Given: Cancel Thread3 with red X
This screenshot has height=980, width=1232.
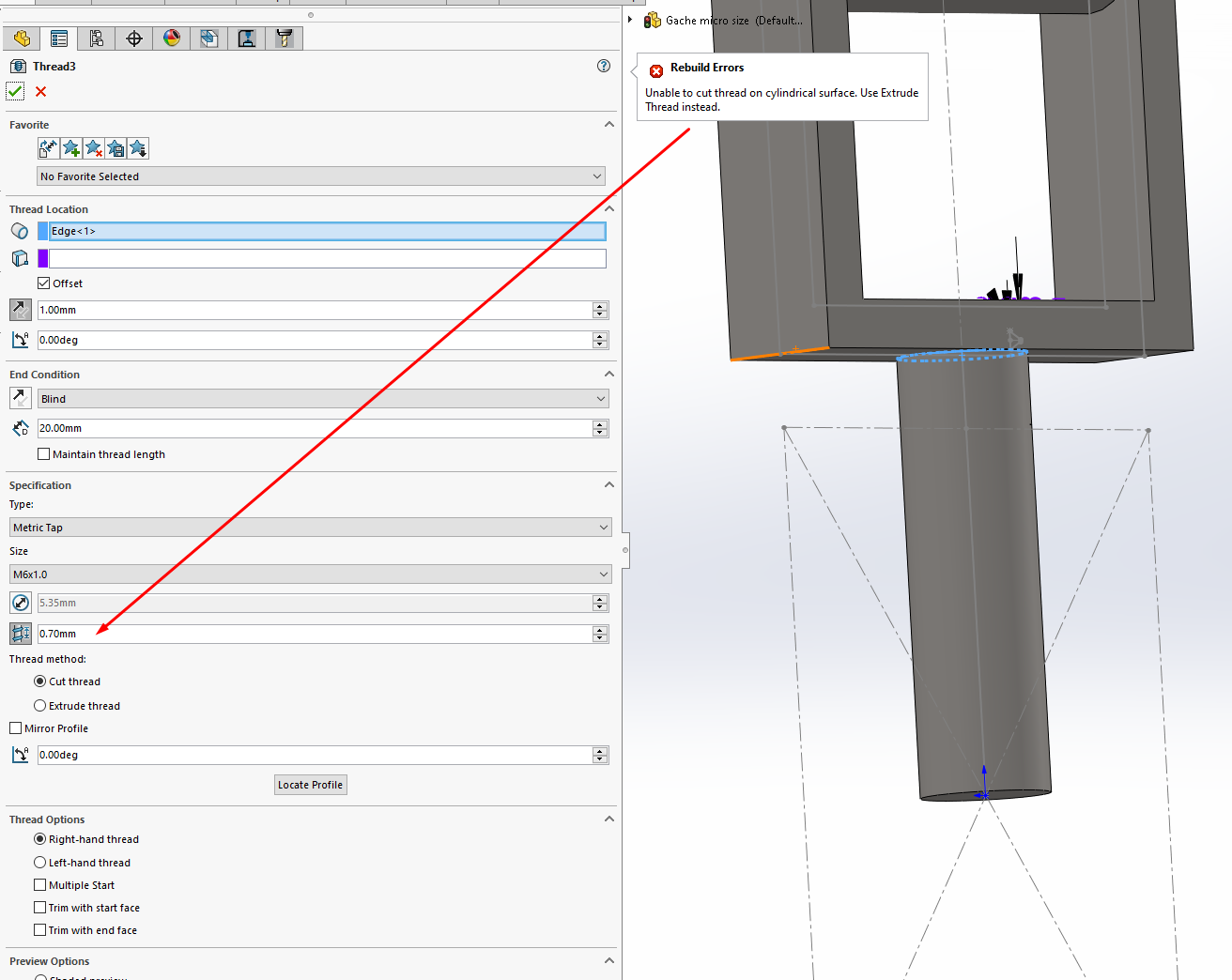Looking at the screenshot, I should point(40,91).
